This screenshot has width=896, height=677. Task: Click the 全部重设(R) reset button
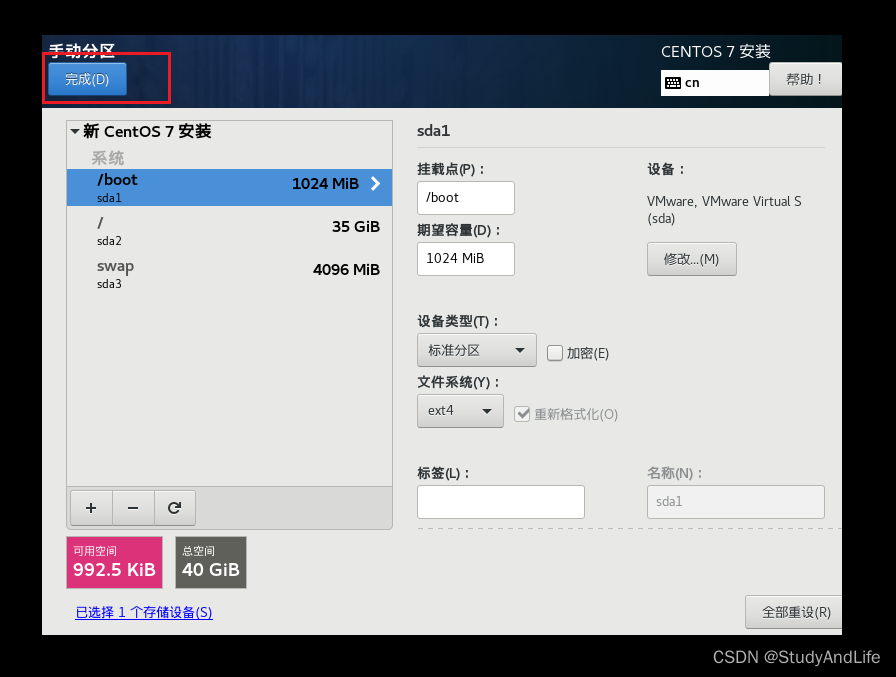[x=793, y=611]
